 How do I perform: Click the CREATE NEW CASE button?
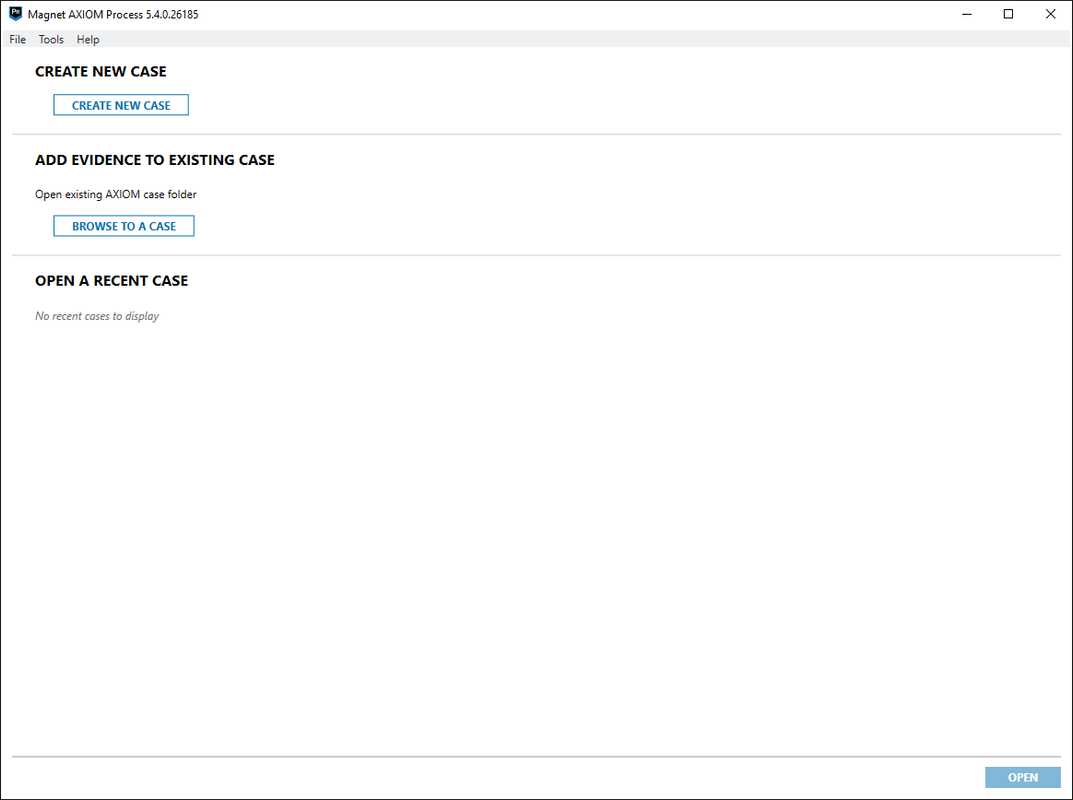click(121, 105)
